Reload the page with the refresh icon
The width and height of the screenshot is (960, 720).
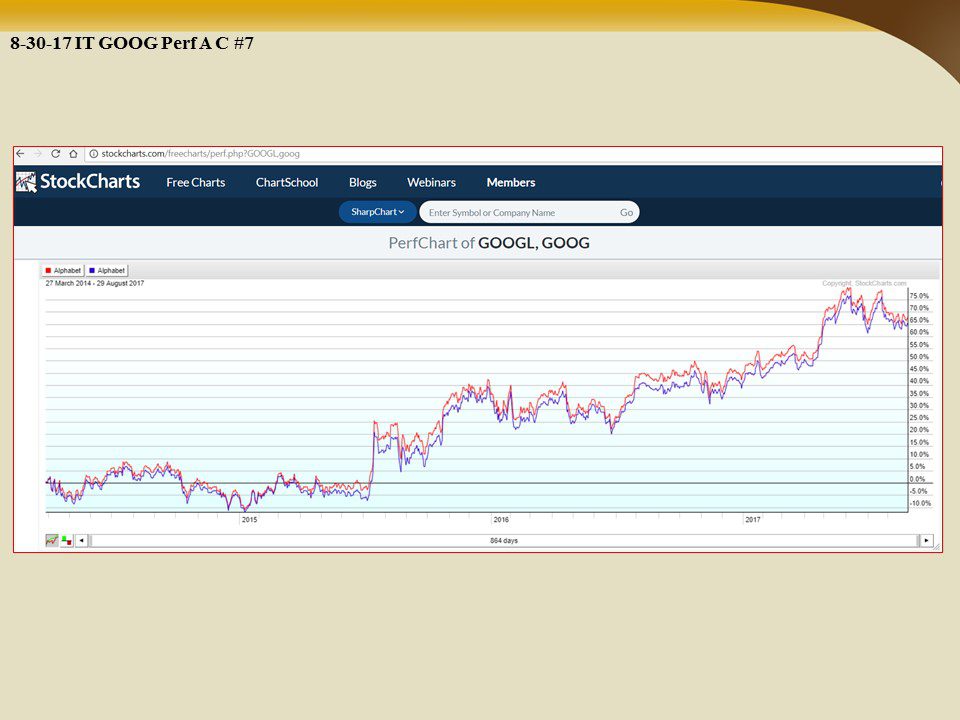(56, 154)
